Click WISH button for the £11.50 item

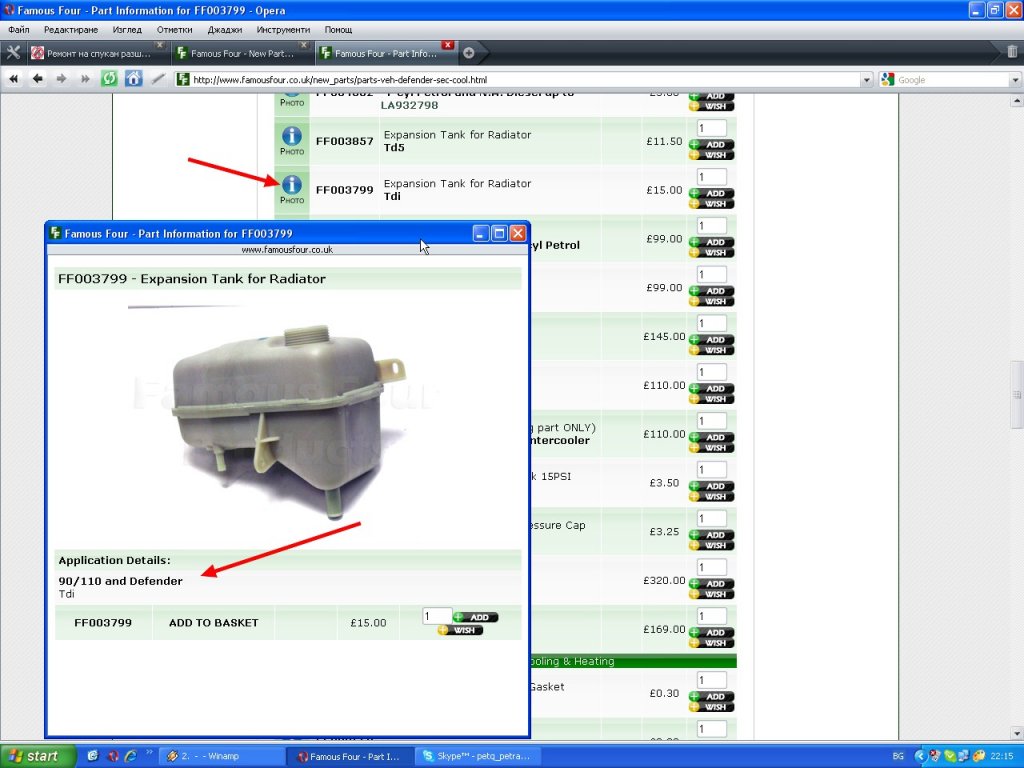click(711, 155)
